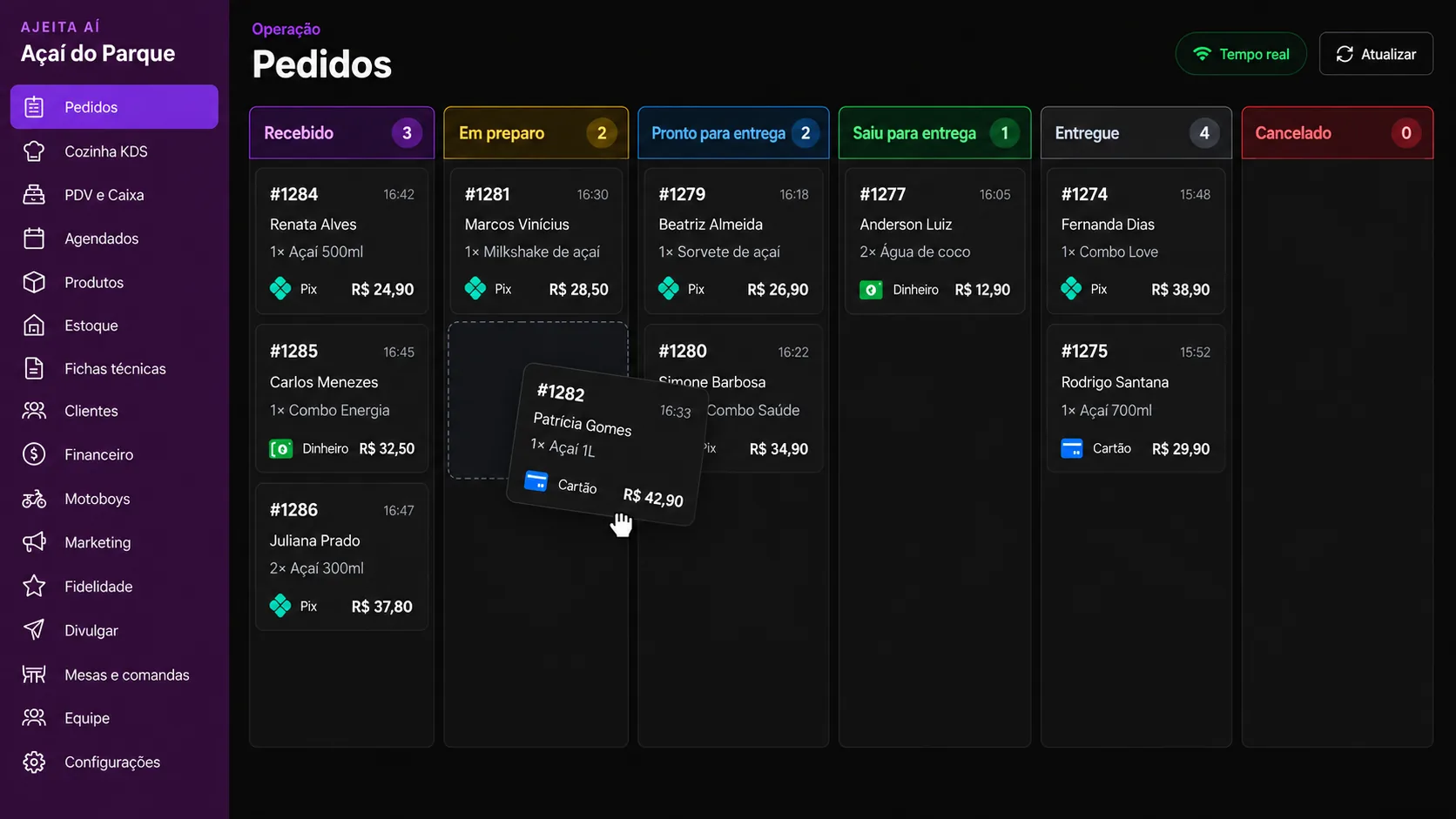This screenshot has height=819, width=1456.
Task: Click the Pix icon on order #1284
Action: [x=280, y=289]
